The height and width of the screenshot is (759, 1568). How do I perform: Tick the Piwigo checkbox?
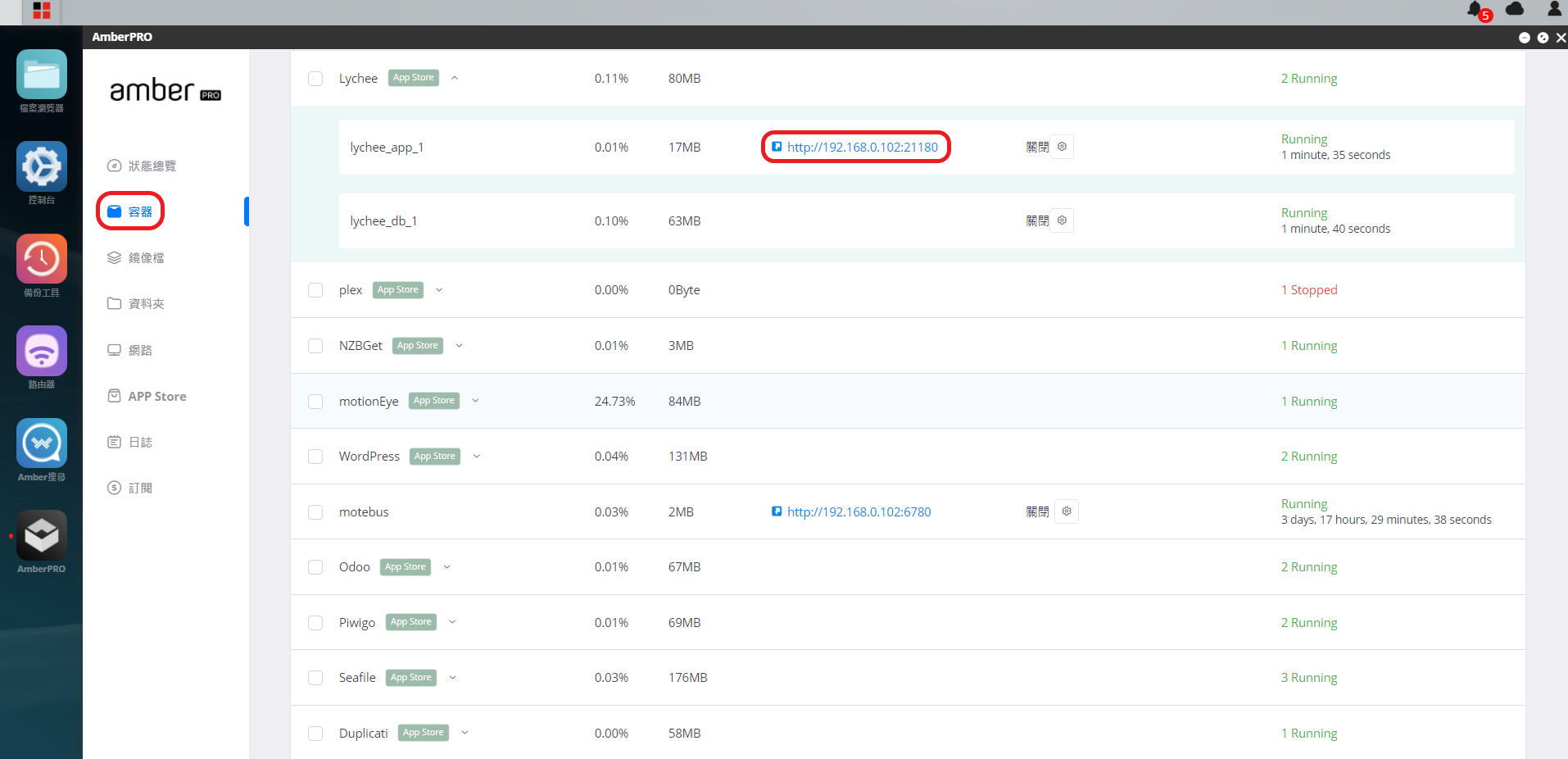click(x=315, y=623)
